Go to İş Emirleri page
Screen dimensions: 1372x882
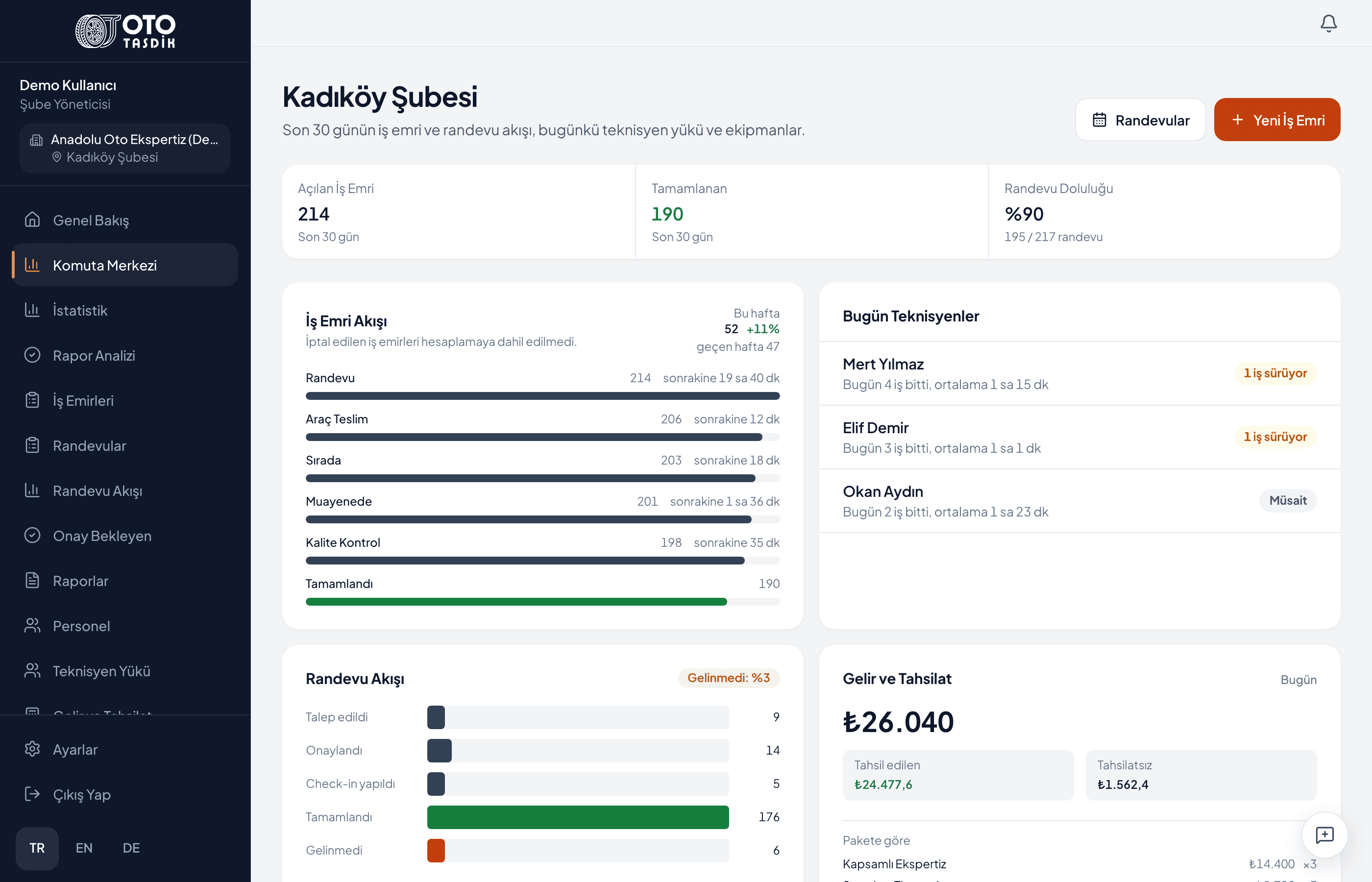pos(125,400)
